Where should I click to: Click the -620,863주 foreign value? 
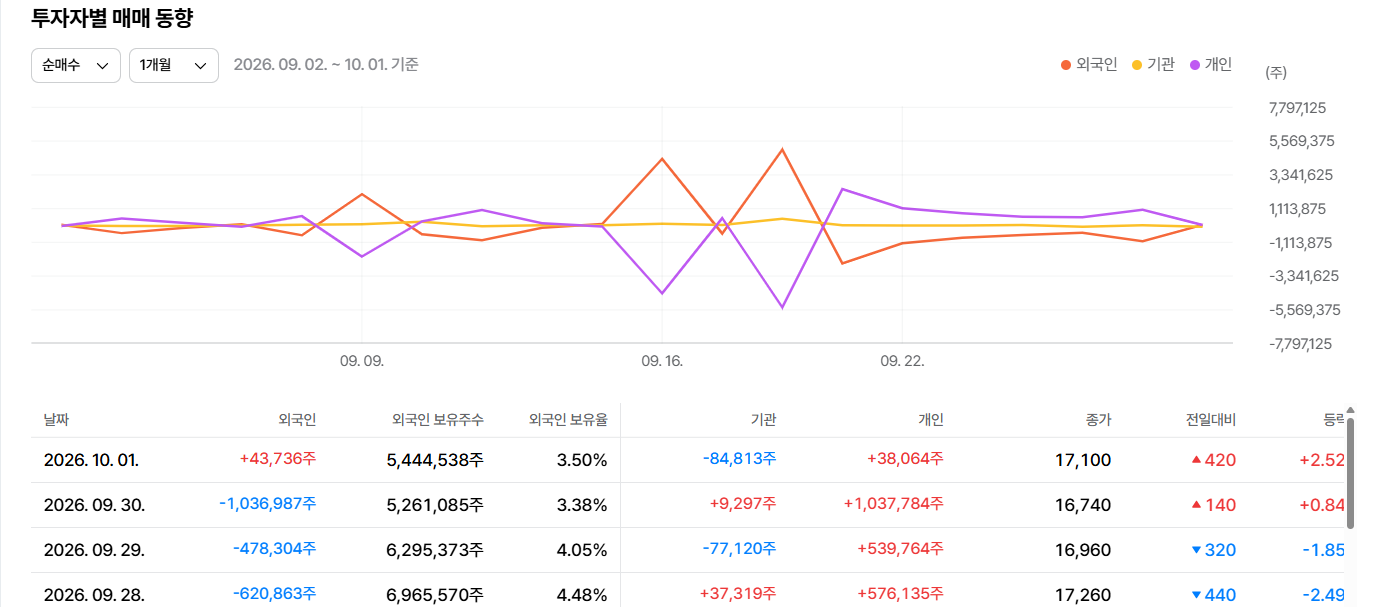pos(275,593)
